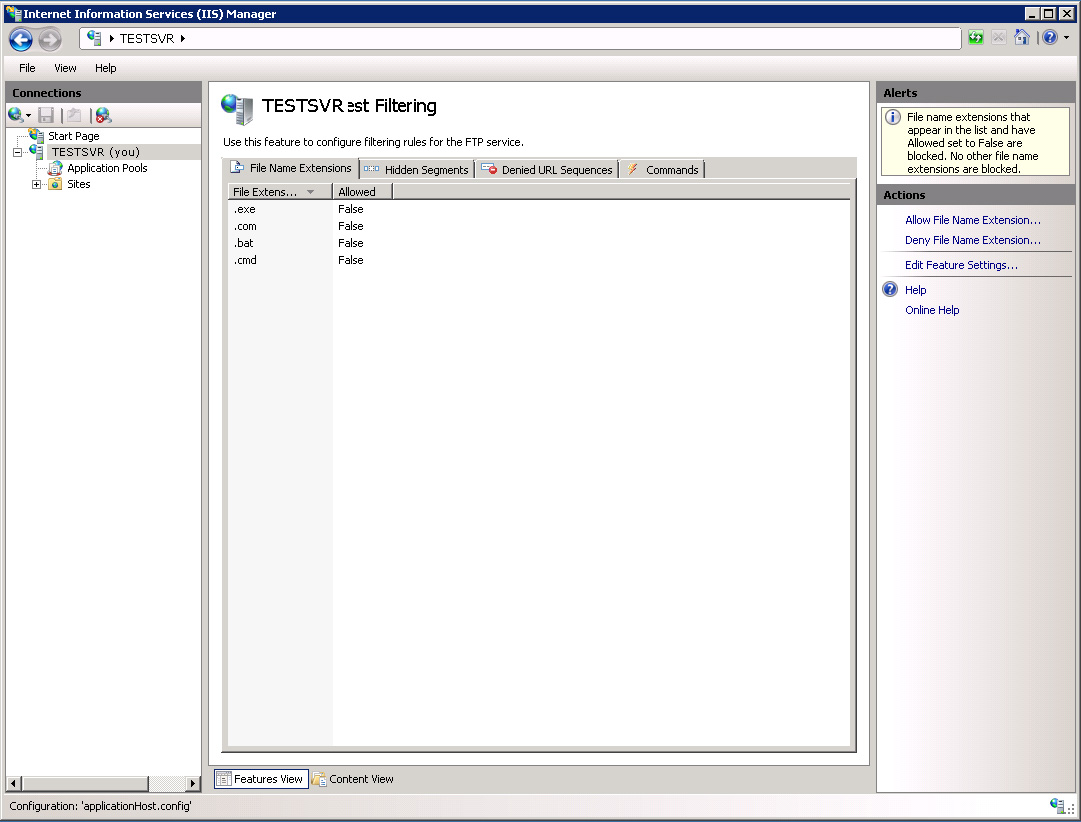Open the File menu
The width and height of the screenshot is (1081, 822).
pos(27,68)
